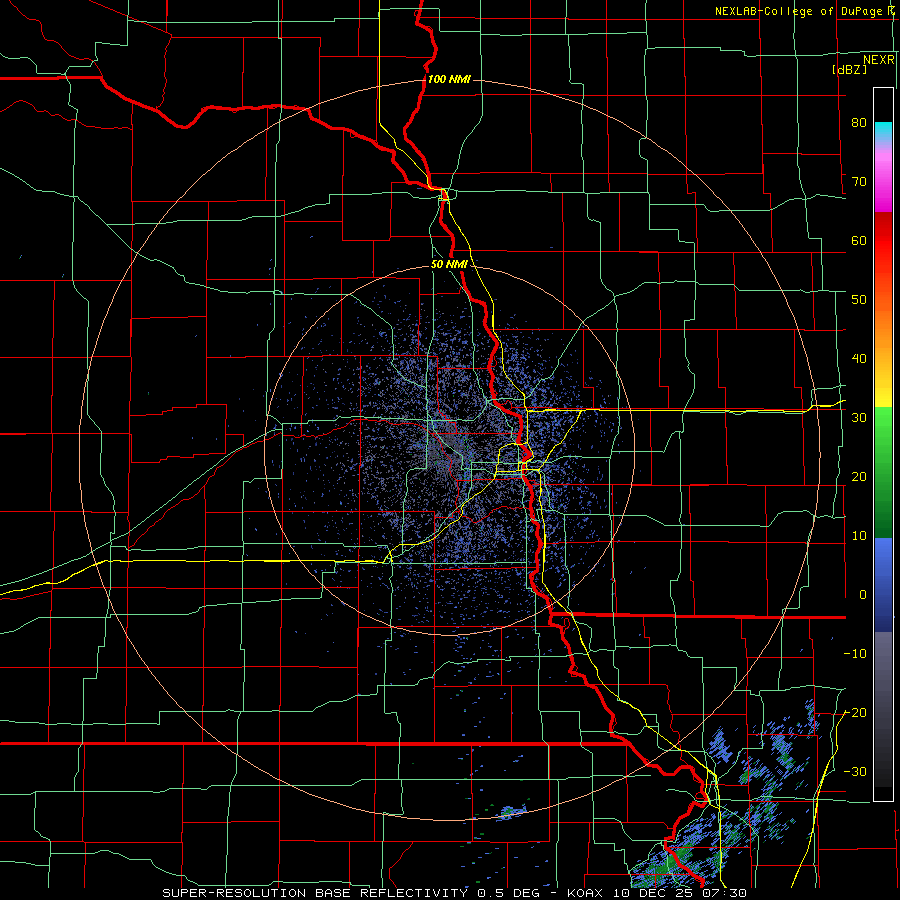
Task: Click the 30 value on the dBZ scale
Action: coord(859,418)
